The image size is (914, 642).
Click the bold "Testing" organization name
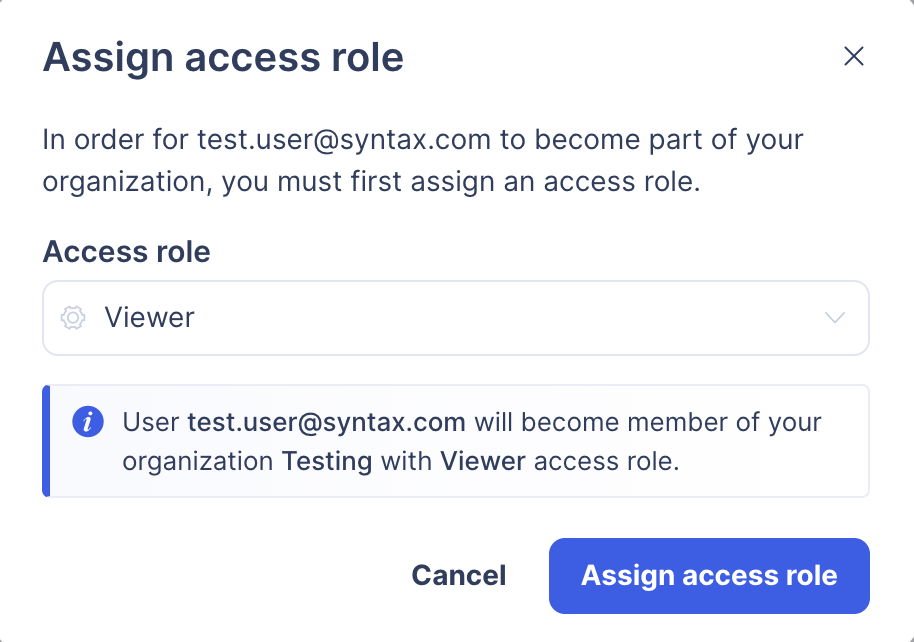(x=327, y=462)
